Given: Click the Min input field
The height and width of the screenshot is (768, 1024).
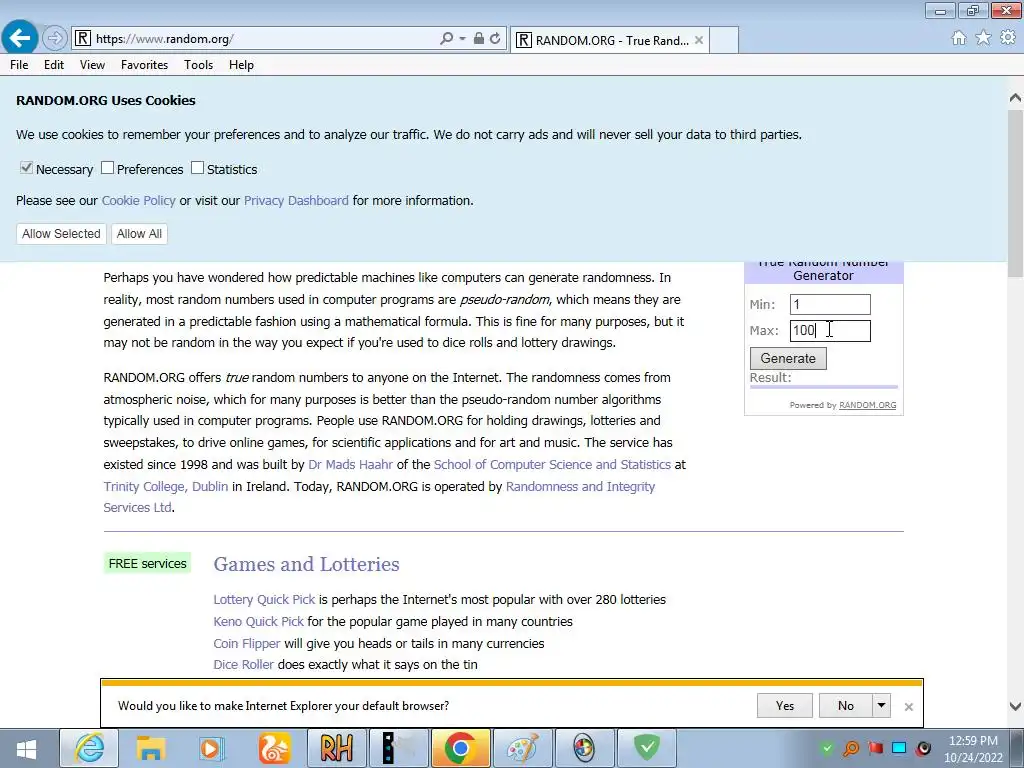Looking at the screenshot, I should (830, 304).
